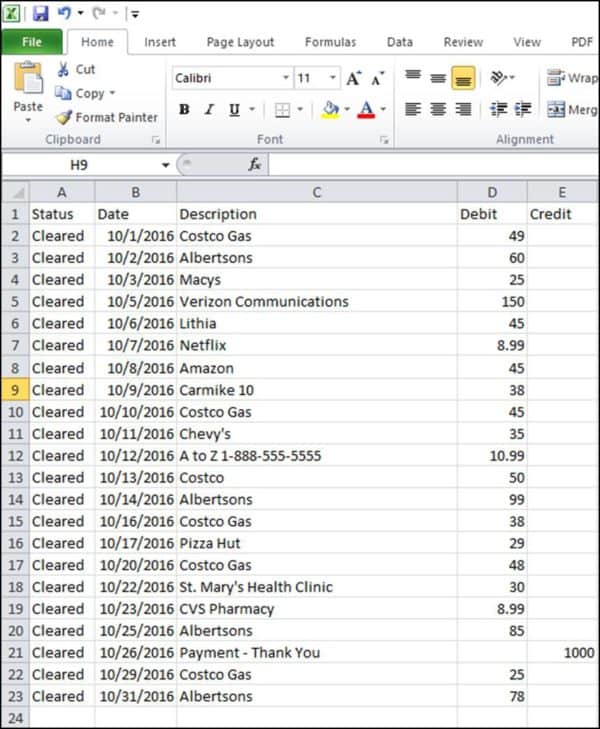Activate the Format Painter

(106, 117)
